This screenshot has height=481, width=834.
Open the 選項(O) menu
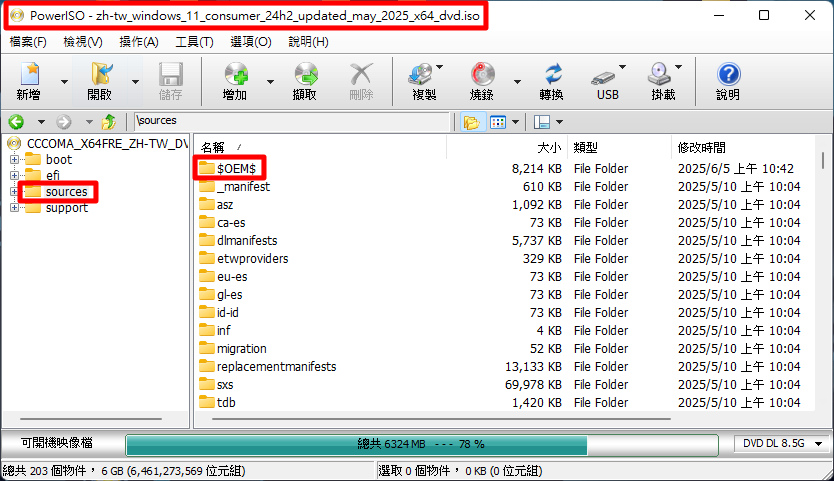pos(251,42)
